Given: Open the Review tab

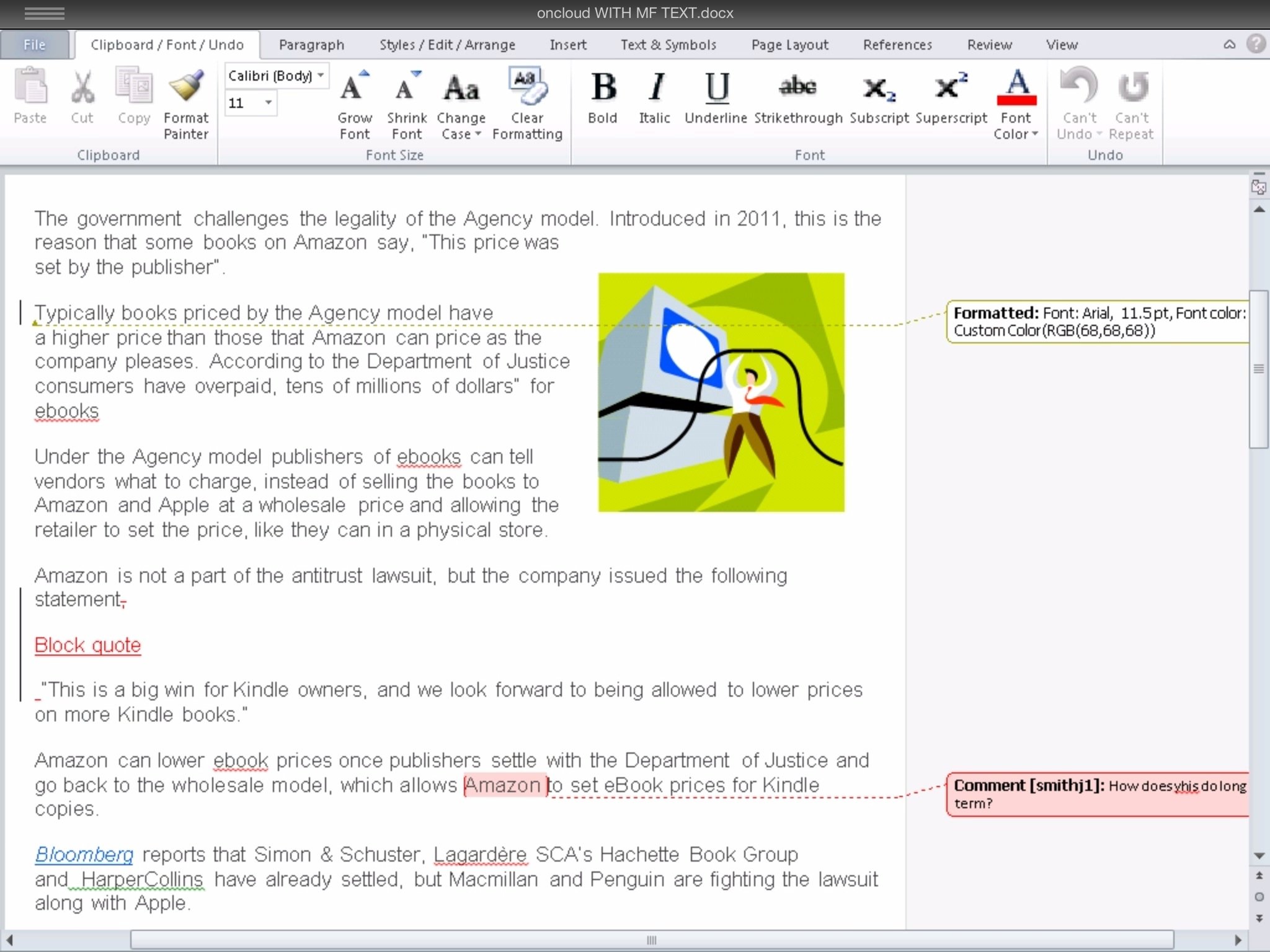Looking at the screenshot, I should 989,45.
